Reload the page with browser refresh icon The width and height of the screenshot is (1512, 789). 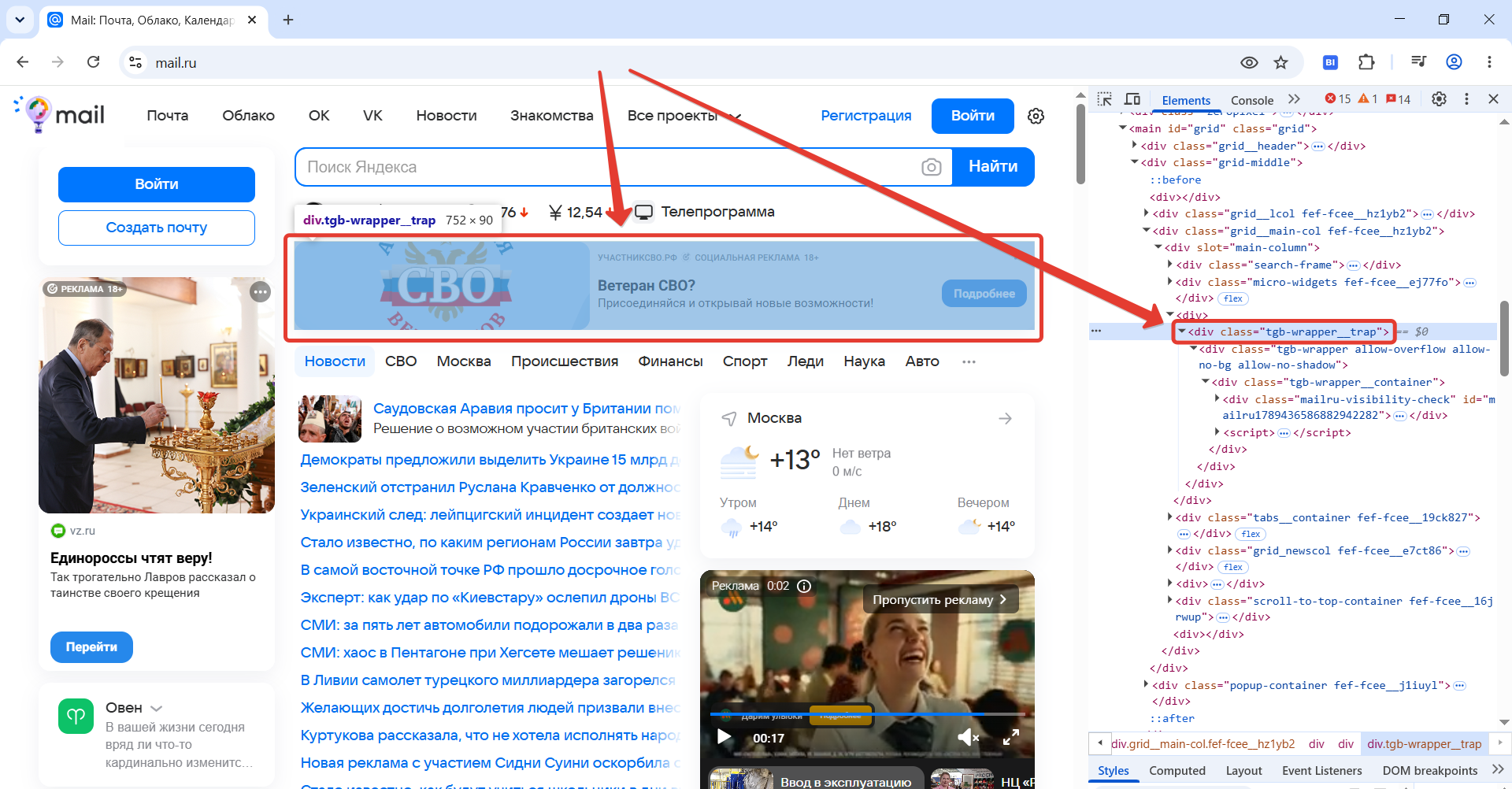point(93,62)
